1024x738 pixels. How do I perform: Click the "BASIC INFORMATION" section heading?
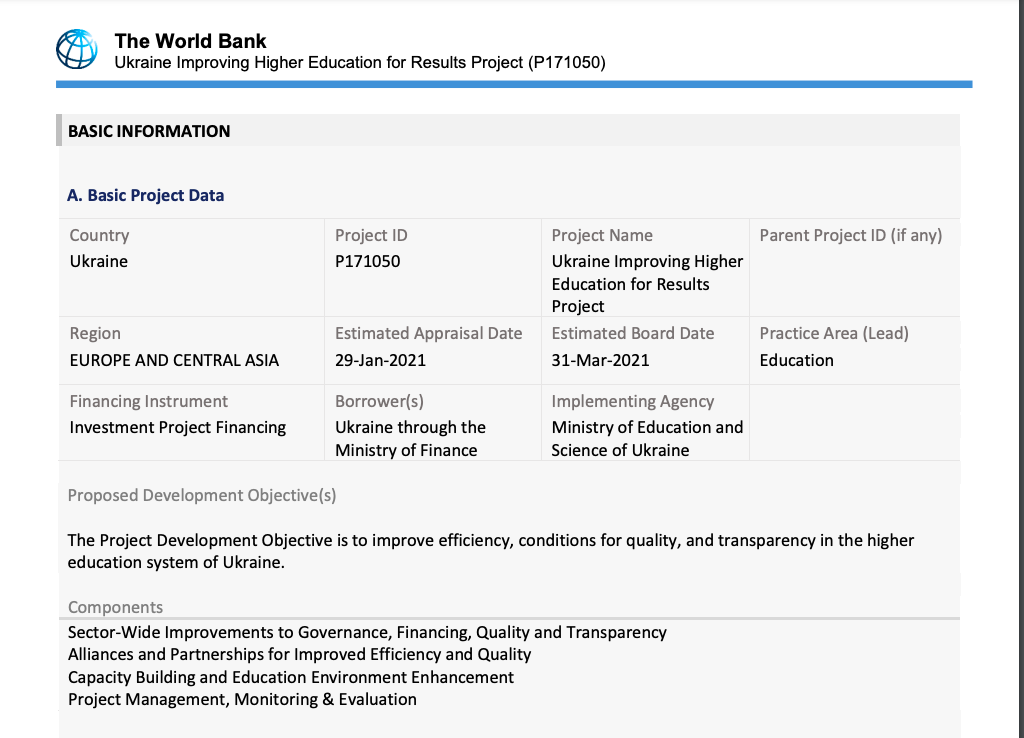coord(149,131)
